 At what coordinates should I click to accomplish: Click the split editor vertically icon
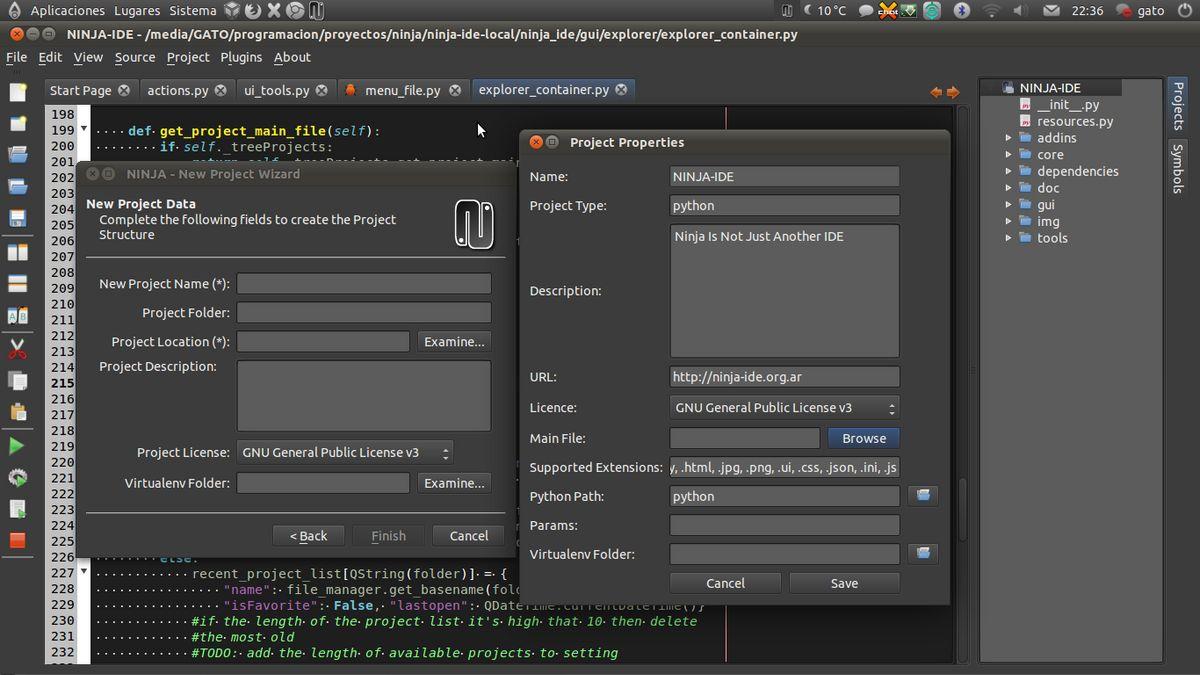pos(18,252)
